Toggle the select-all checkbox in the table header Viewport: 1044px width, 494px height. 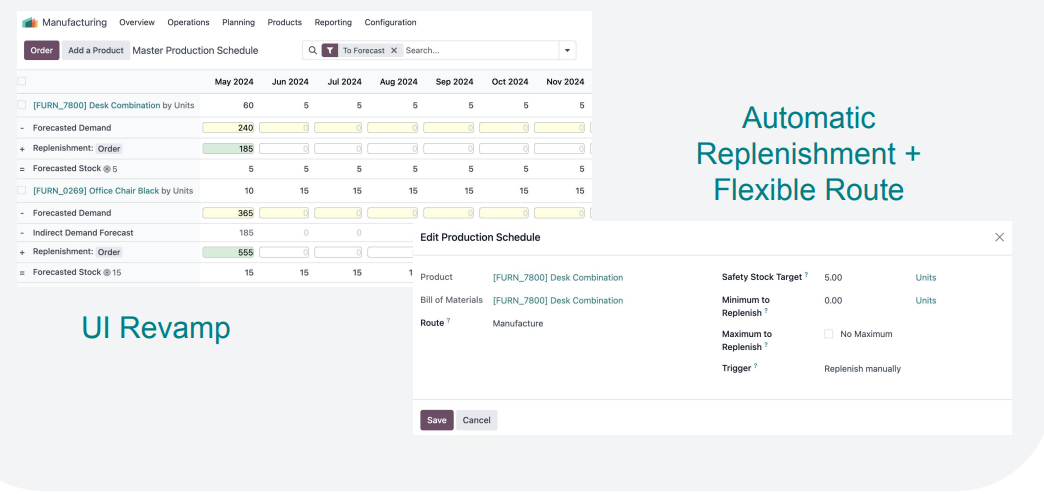tap(21, 81)
